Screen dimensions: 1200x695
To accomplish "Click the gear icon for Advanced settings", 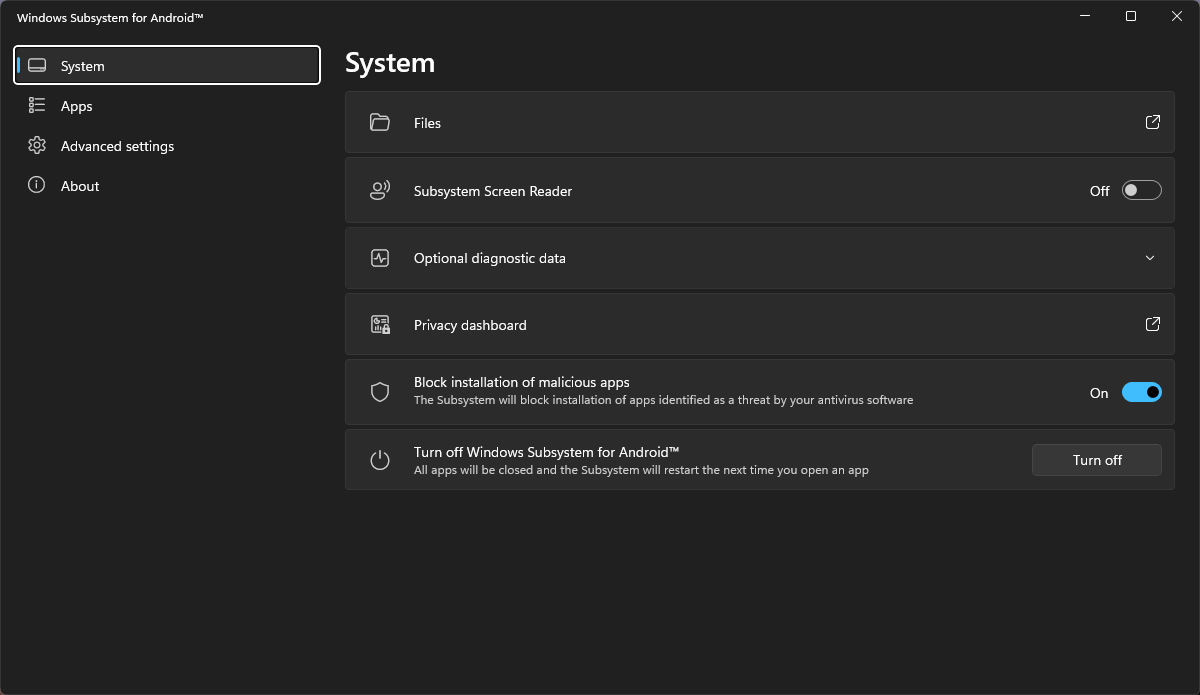I will click(37, 146).
